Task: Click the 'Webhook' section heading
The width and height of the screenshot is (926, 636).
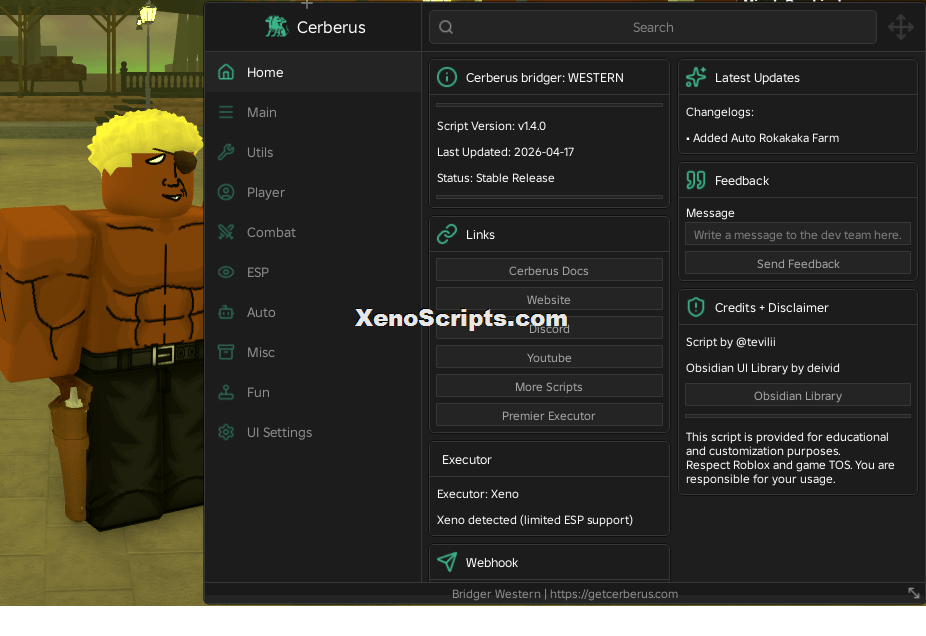Action: [492, 562]
